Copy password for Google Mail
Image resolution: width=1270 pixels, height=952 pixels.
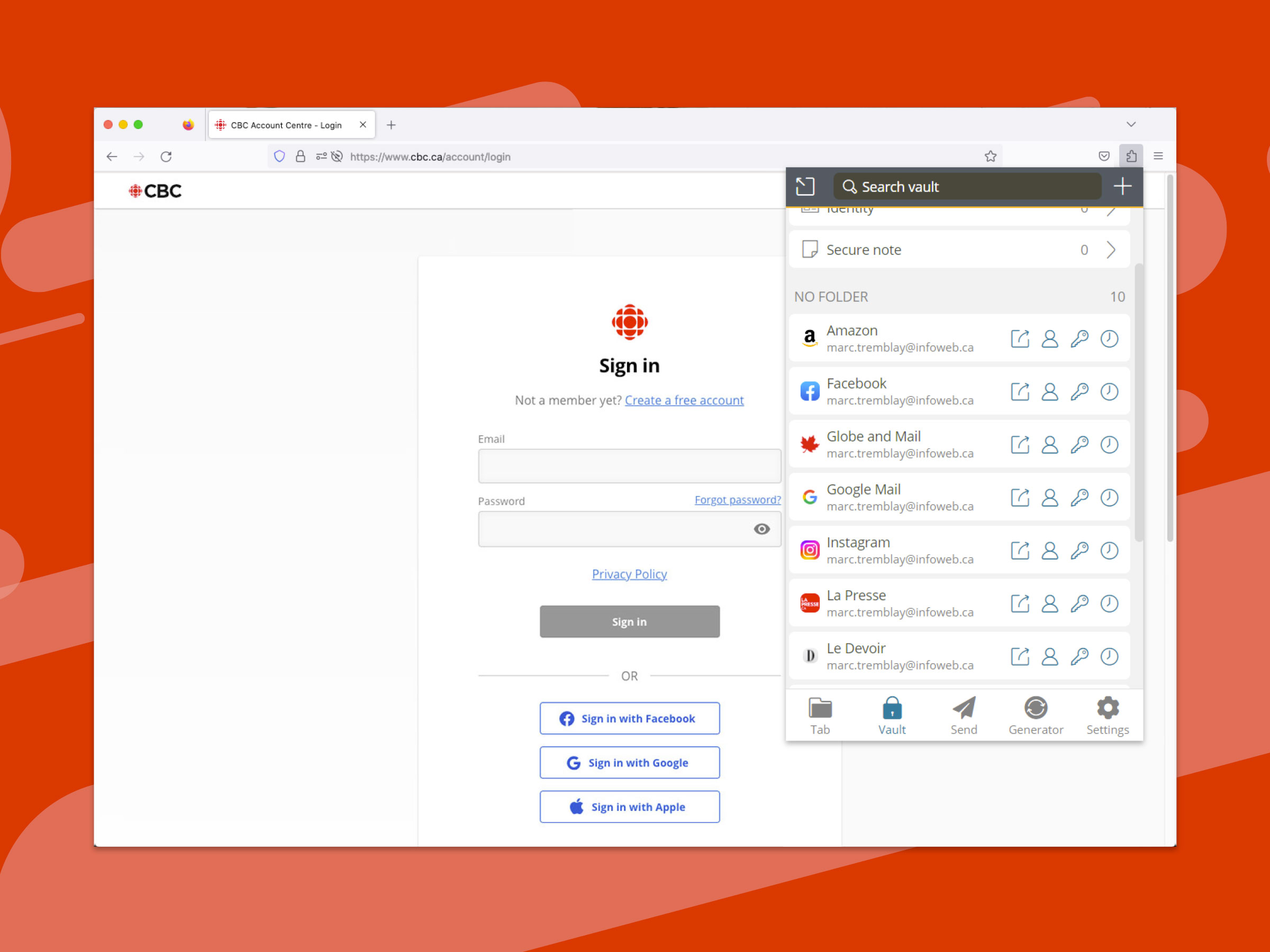[1079, 498]
